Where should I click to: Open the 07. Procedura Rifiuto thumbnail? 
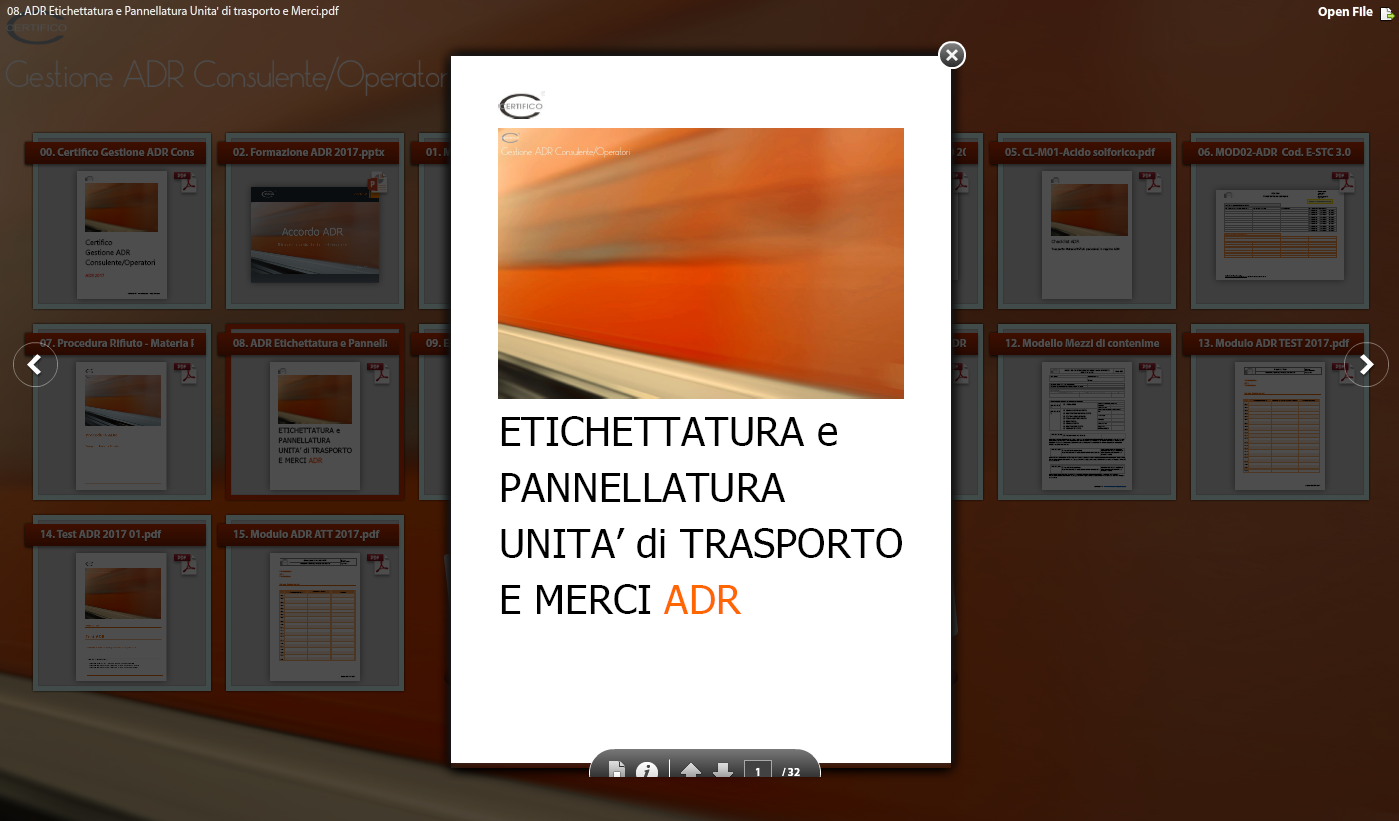pos(121,426)
